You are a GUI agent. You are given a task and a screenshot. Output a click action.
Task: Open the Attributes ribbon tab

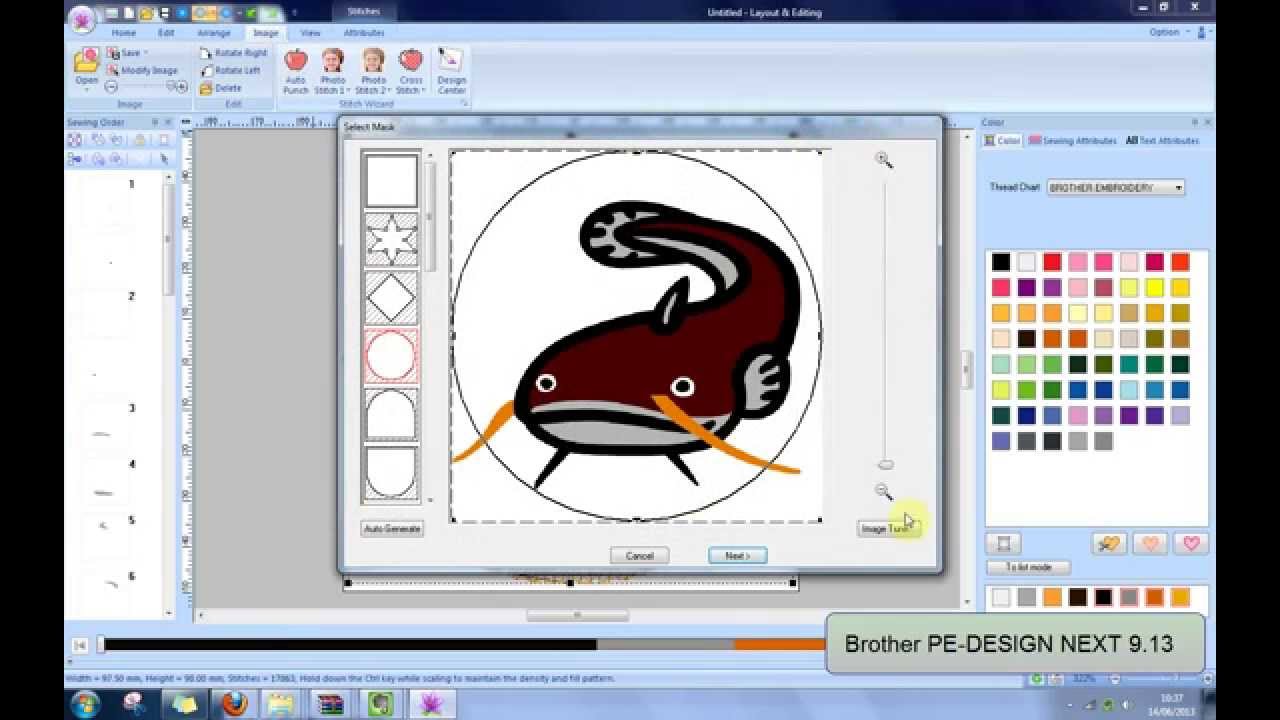pos(364,33)
